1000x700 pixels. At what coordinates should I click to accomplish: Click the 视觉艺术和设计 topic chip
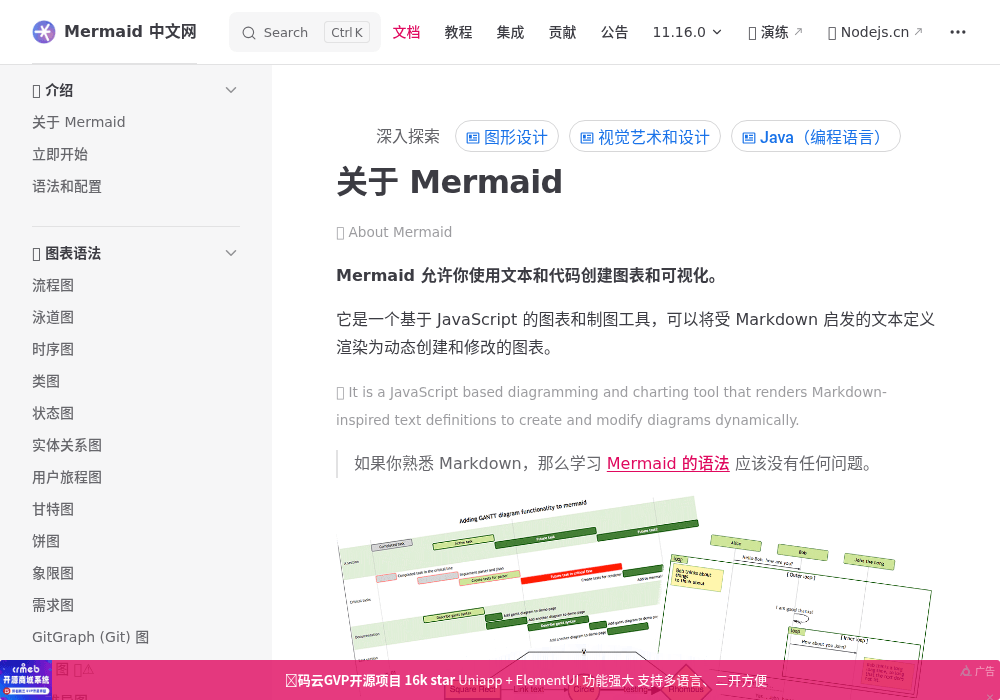click(x=645, y=136)
